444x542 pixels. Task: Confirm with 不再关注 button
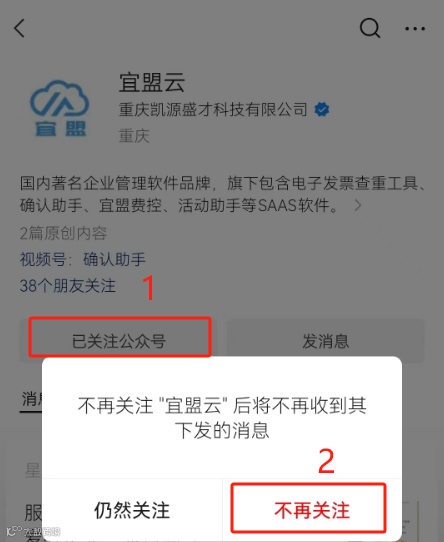point(308,508)
